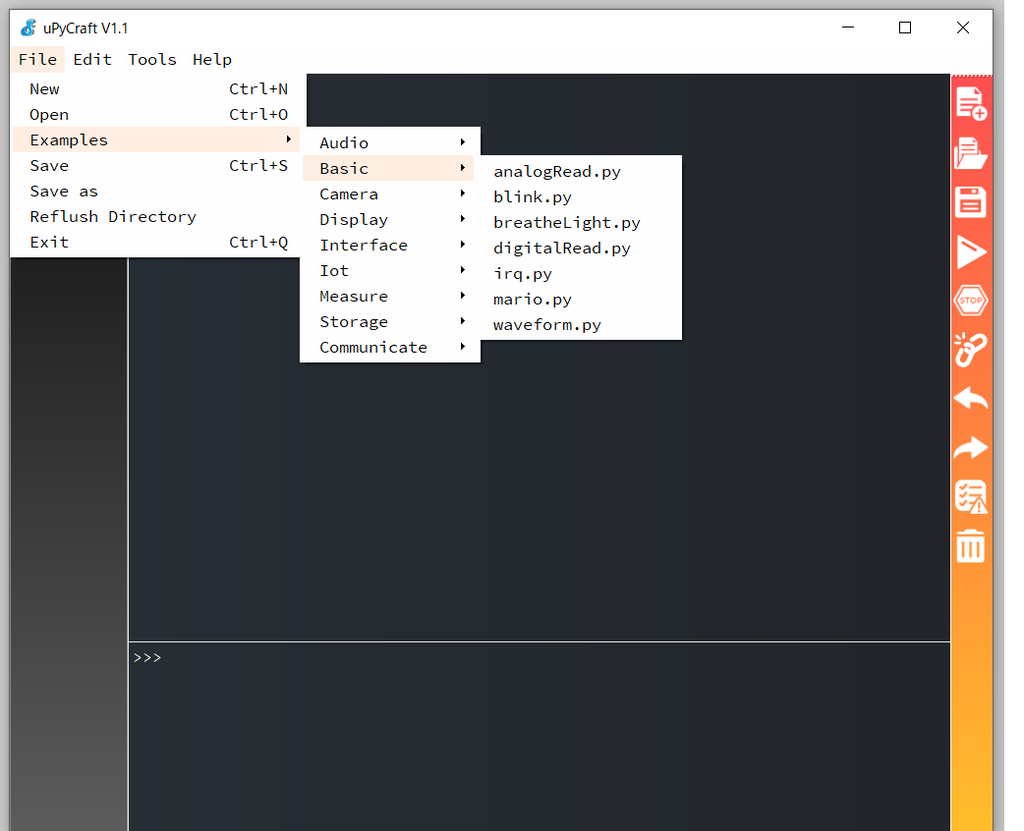Viewport: 1024px width, 831px height.
Task: Click the Redo arrow toolbar icon
Action: [971, 448]
